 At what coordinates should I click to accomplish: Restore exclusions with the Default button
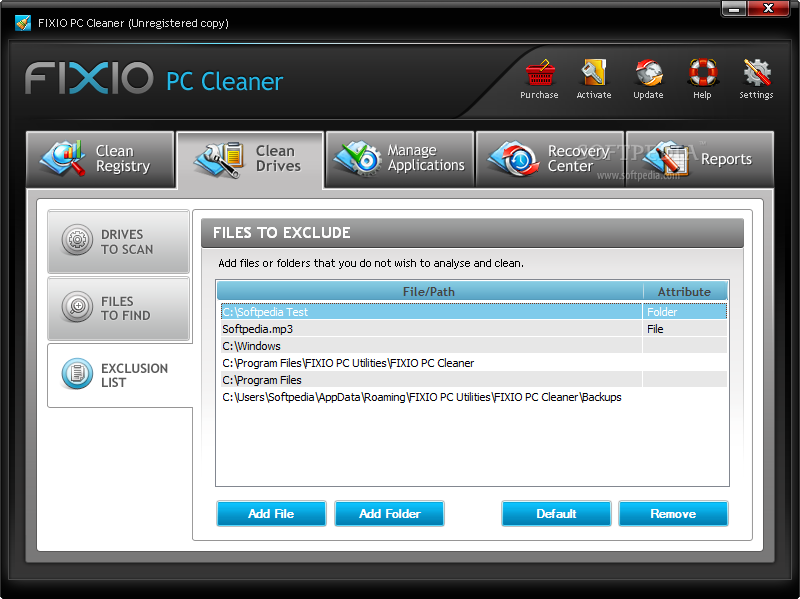tap(556, 513)
